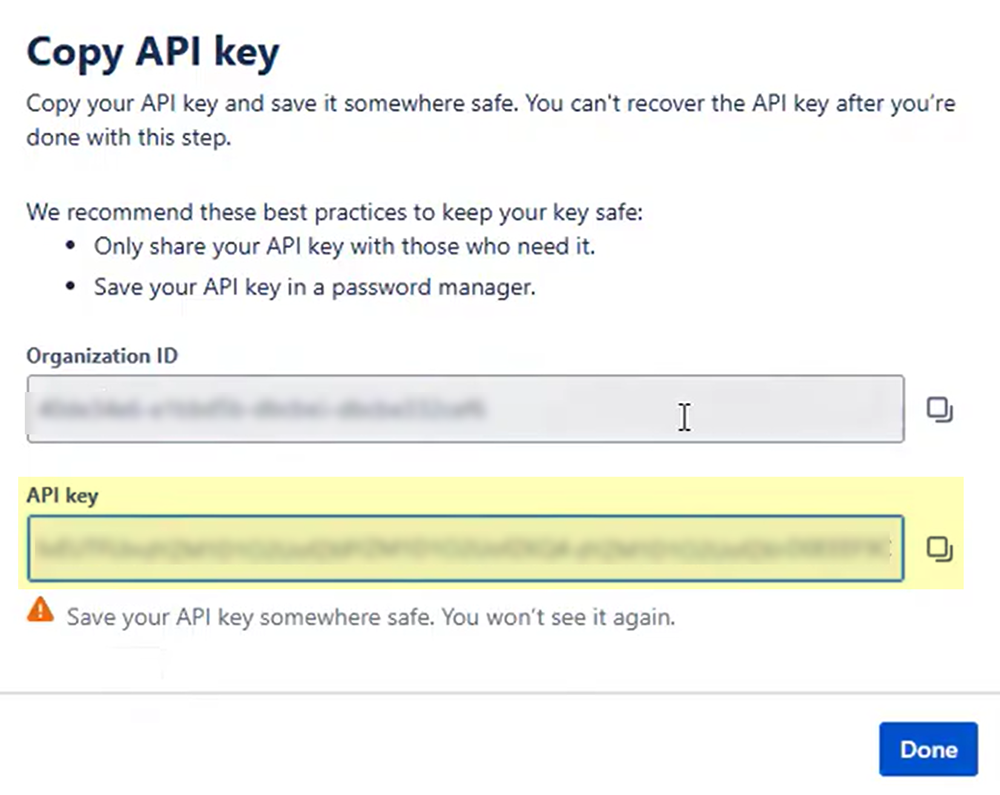Click the "done with this step." text line
The image size is (1000, 795).
(128, 138)
